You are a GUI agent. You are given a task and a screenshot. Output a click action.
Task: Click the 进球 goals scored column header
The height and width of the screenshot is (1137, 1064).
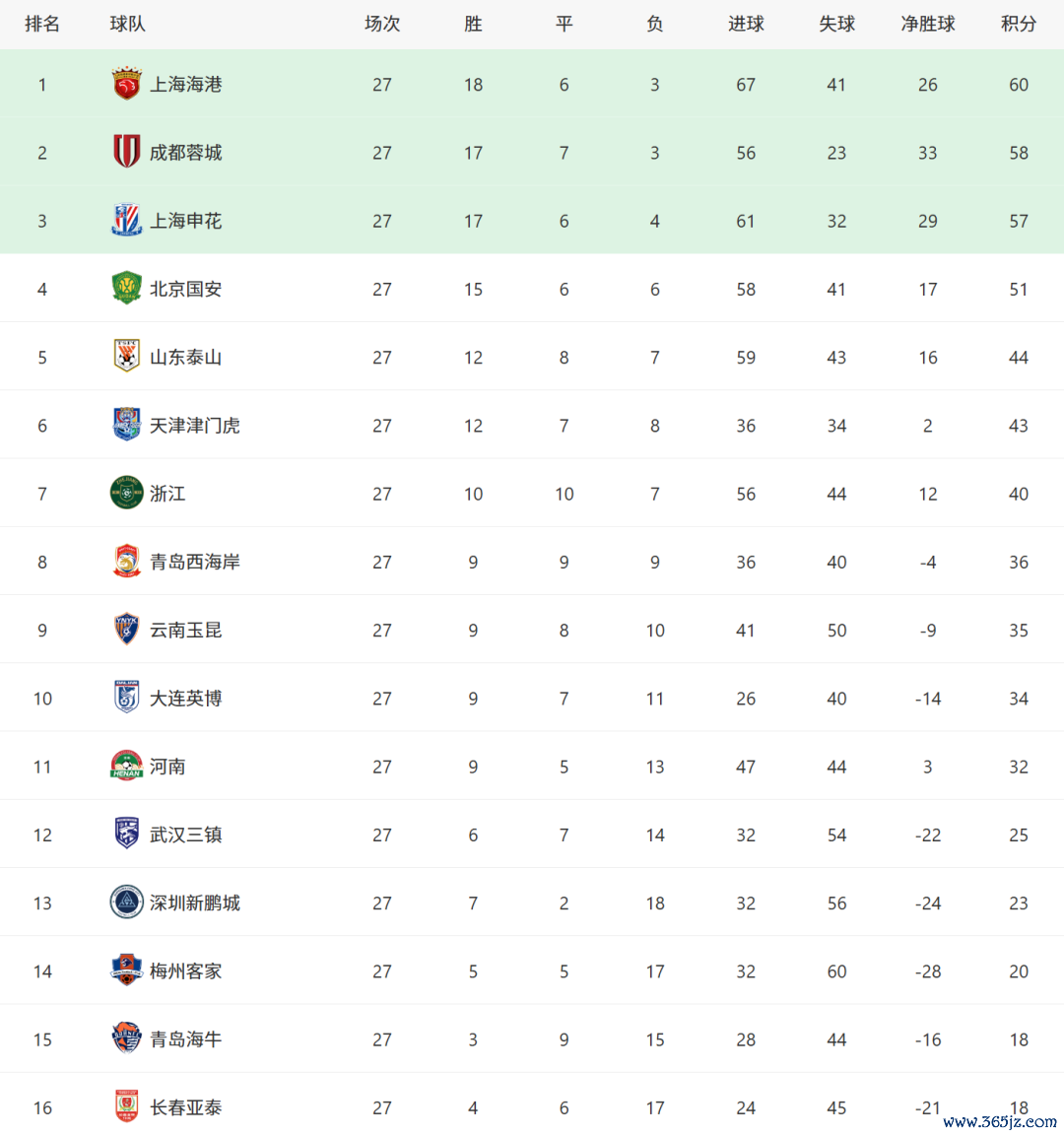(746, 24)
